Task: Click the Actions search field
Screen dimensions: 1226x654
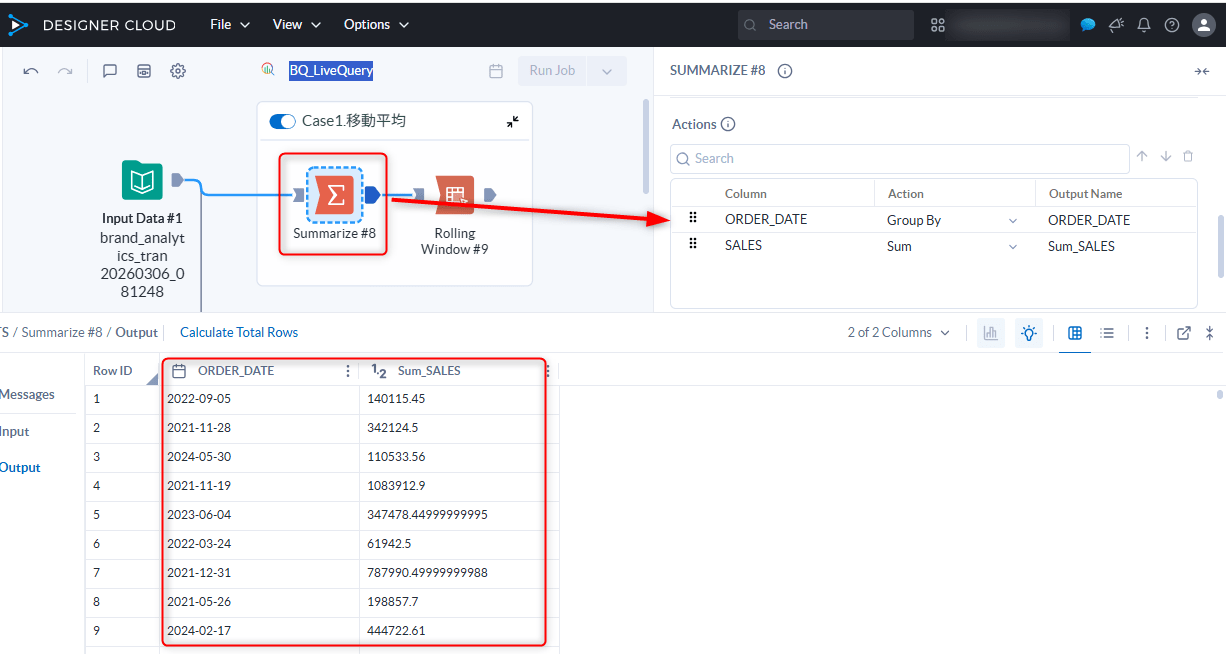Action: click(x=900, y=159)
